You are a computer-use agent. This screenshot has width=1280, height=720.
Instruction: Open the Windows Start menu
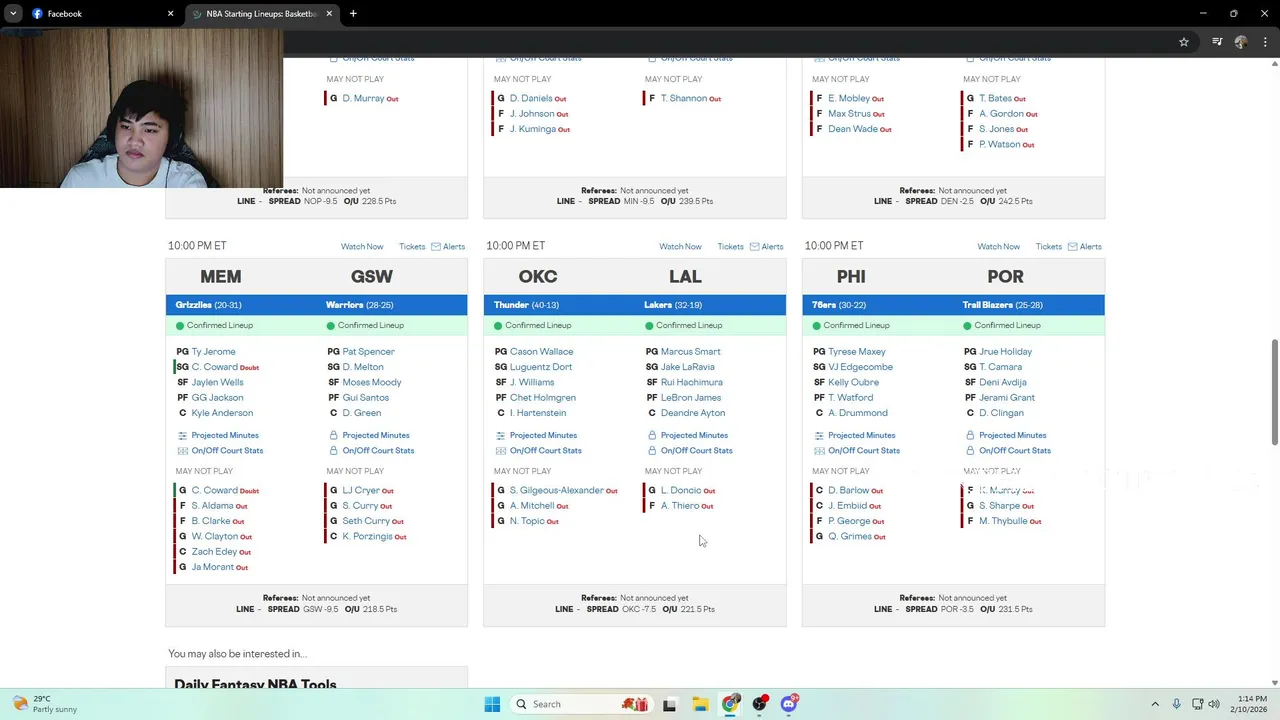click(x=492, y=704)
